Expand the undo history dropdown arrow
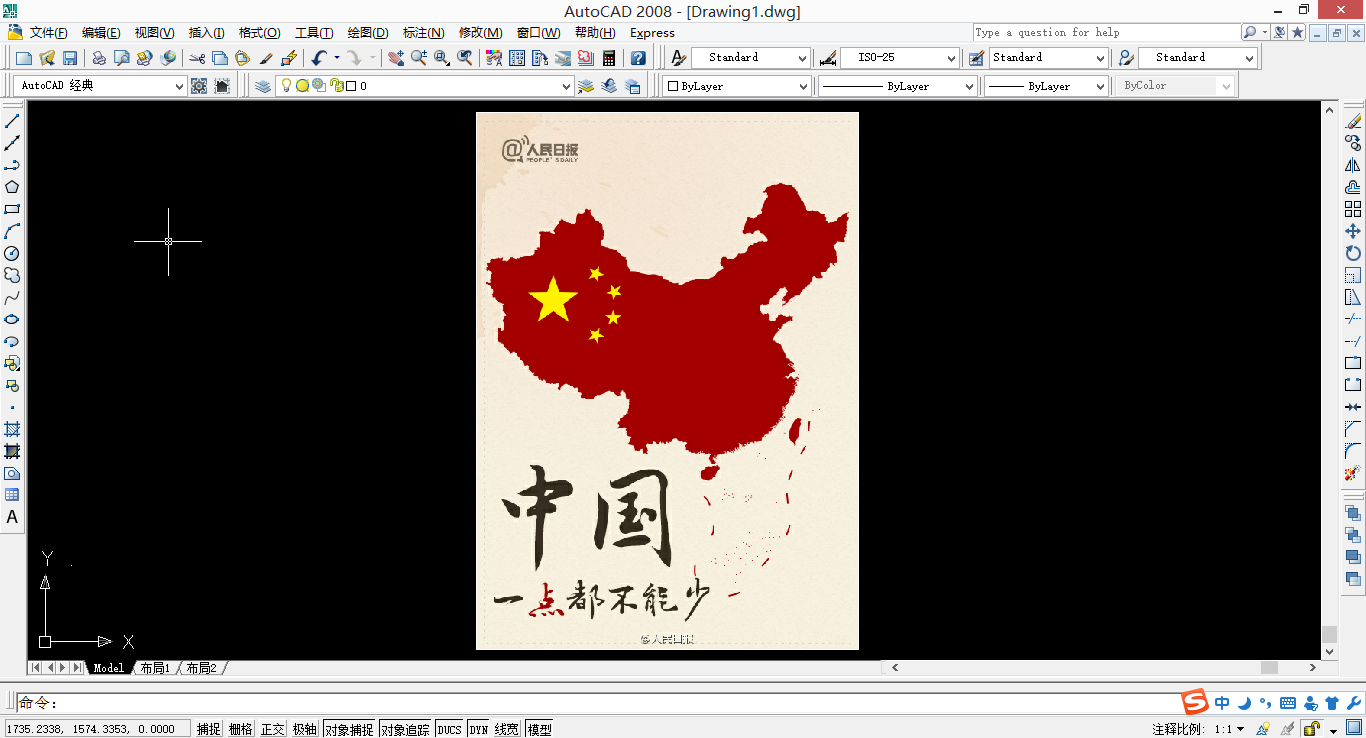Screen dimensions: 1366x738 pyautogui.click(x=337, y=58)
